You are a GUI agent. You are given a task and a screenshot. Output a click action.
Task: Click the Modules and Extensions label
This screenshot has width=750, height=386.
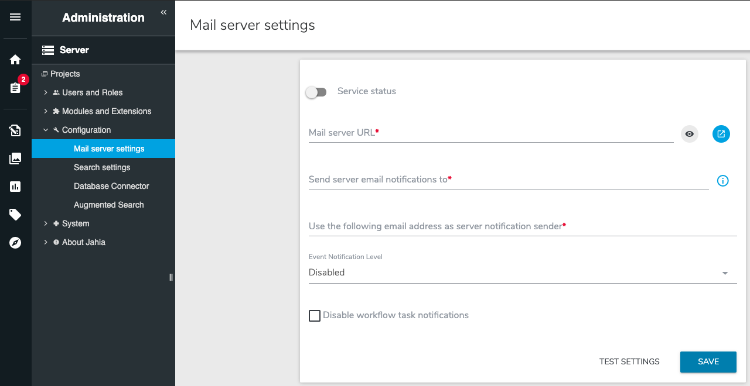point(107,111)
